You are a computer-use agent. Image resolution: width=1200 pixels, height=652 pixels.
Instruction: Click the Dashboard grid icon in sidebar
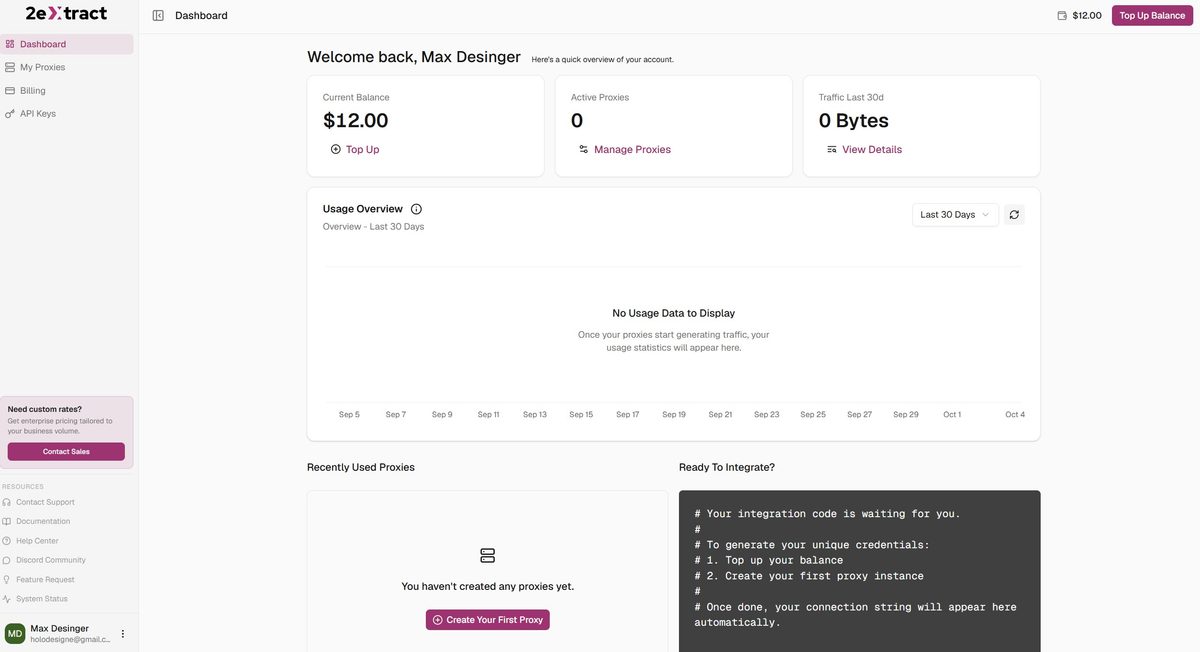pos(10,44)
